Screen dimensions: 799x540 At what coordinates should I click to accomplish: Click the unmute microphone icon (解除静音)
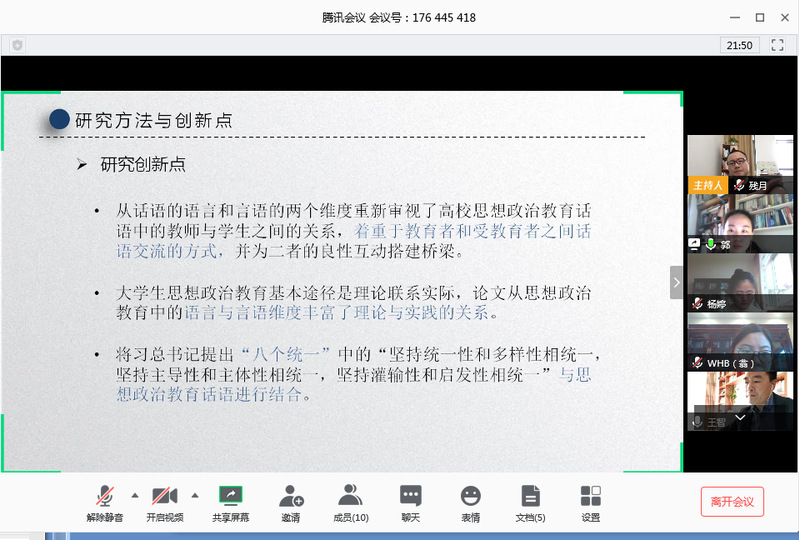105,496
